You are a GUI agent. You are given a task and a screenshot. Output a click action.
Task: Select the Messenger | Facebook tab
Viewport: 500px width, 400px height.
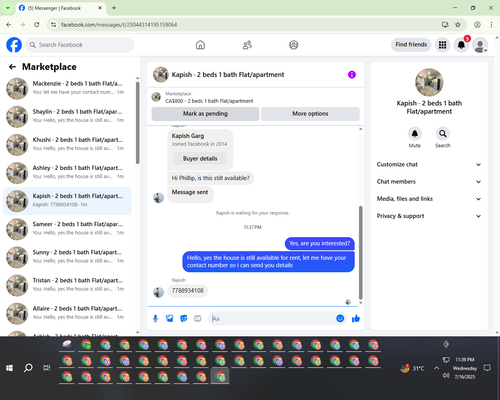click(61, 8)
